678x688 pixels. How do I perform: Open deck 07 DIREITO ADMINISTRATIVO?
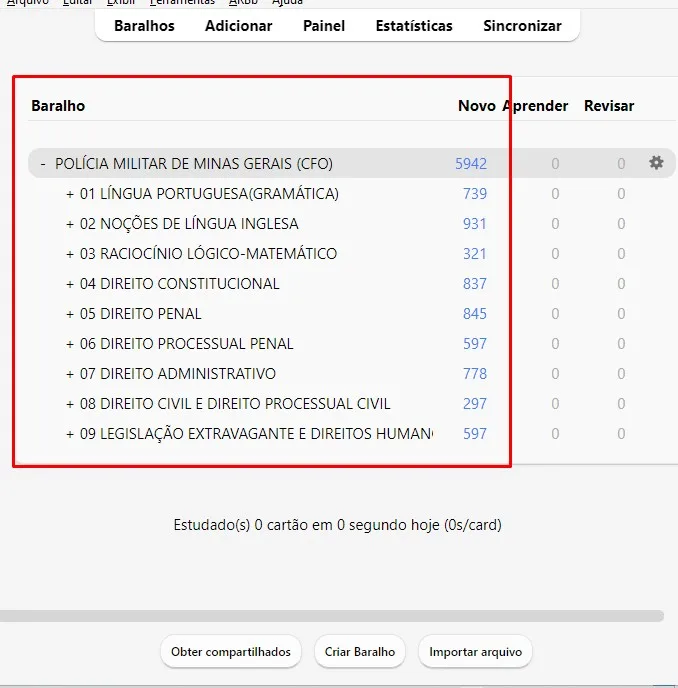178,374
